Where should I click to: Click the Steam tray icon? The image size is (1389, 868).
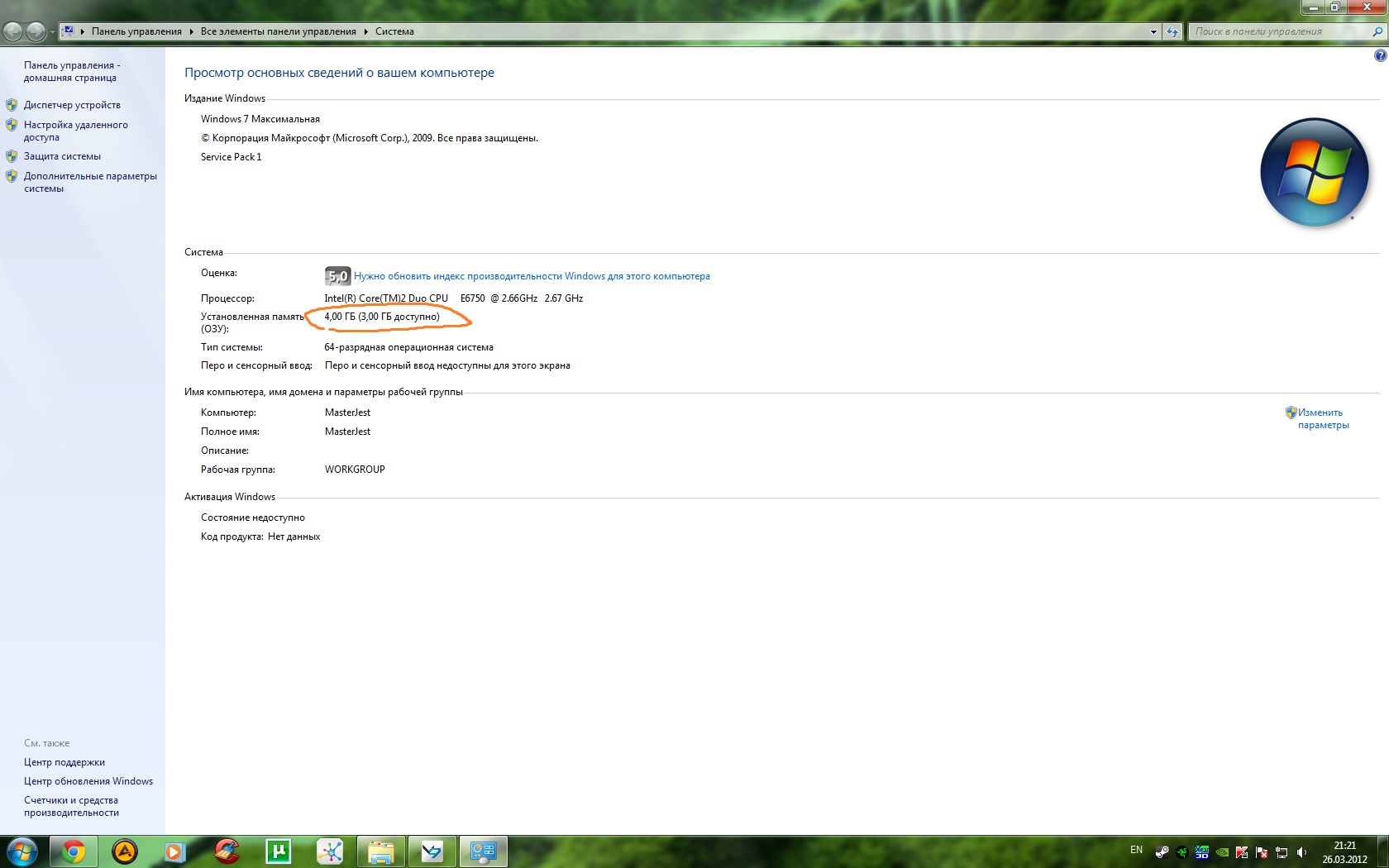coord(1162,852)
